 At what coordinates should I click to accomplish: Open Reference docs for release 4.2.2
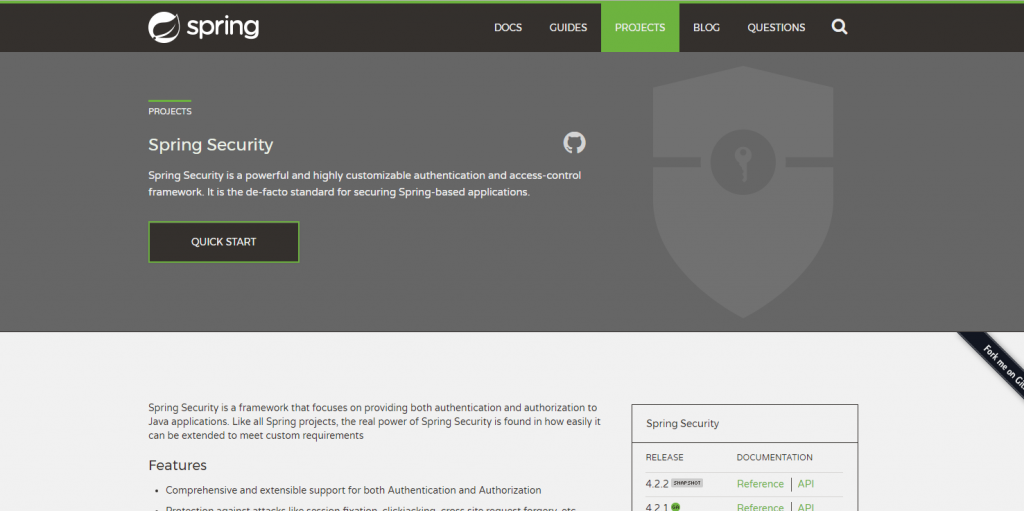pyautogui.click(x=760, y=484)
